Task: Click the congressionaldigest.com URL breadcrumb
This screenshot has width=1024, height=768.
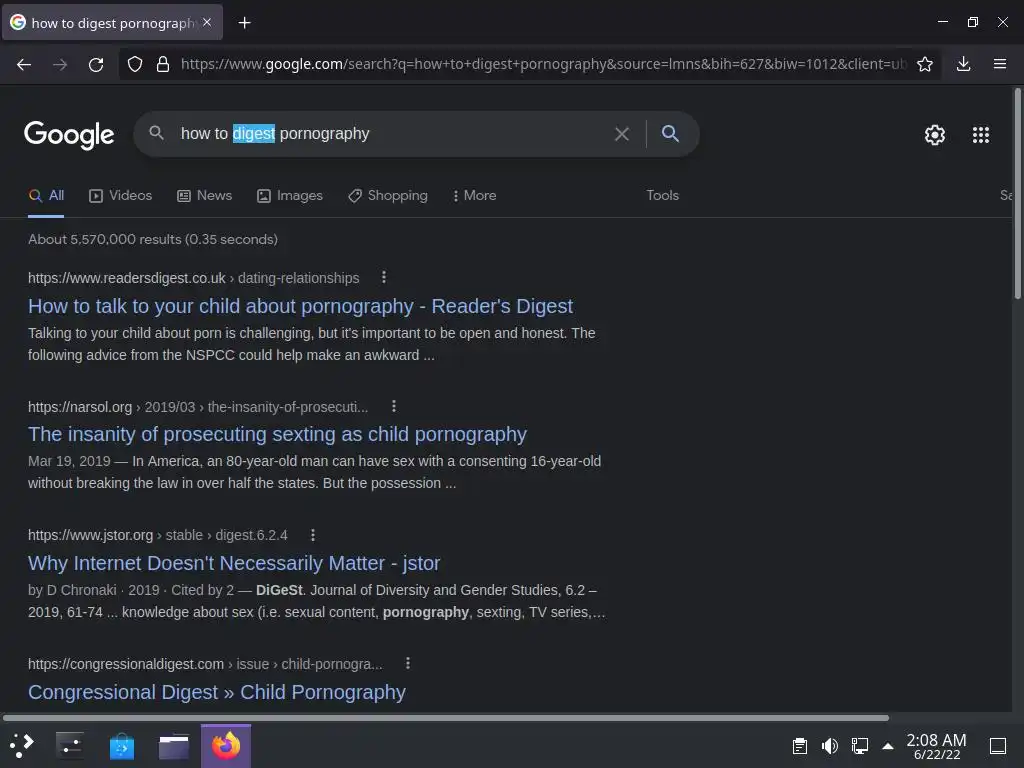Action: pyautogui.click(x=205, y=664)
